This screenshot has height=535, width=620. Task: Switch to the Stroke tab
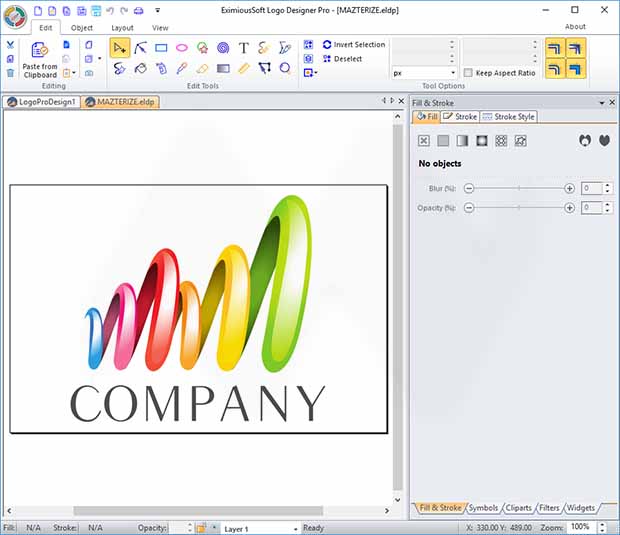pos(460,117)
